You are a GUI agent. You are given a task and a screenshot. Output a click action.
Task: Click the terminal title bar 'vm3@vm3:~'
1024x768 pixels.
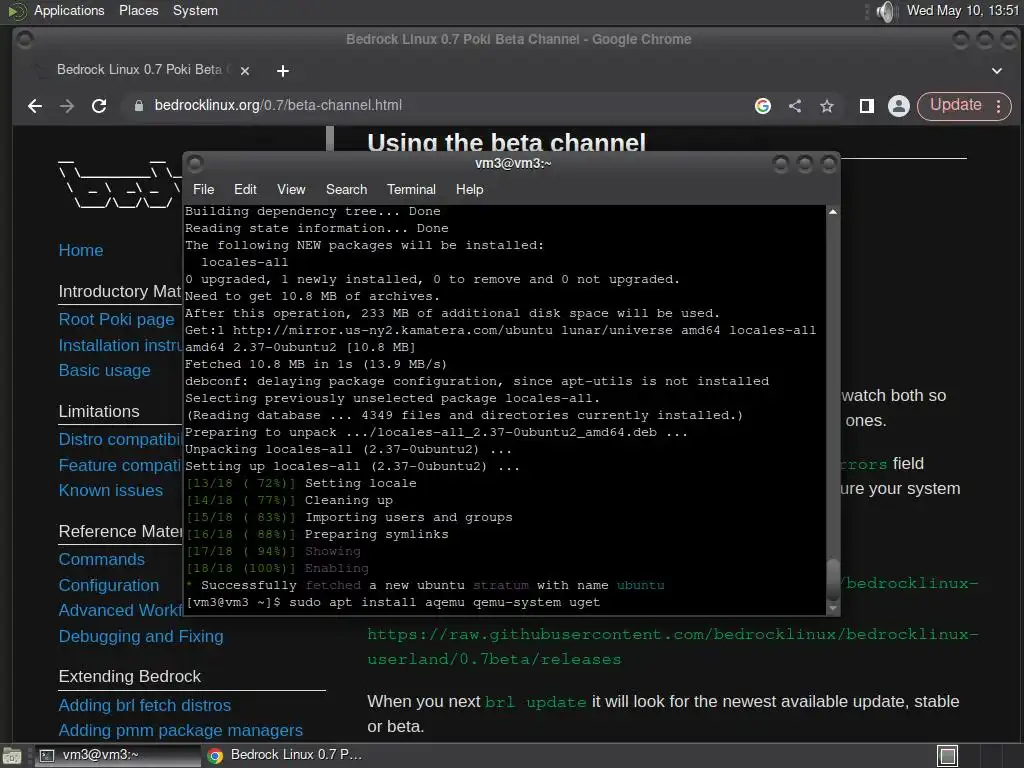[x=513, y=163]
